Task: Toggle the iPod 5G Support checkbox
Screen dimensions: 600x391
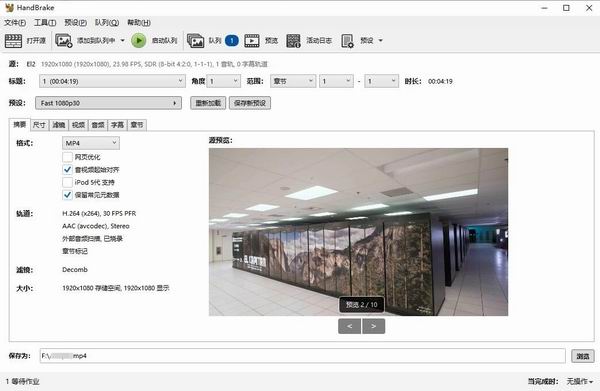Action: point(67,182)
